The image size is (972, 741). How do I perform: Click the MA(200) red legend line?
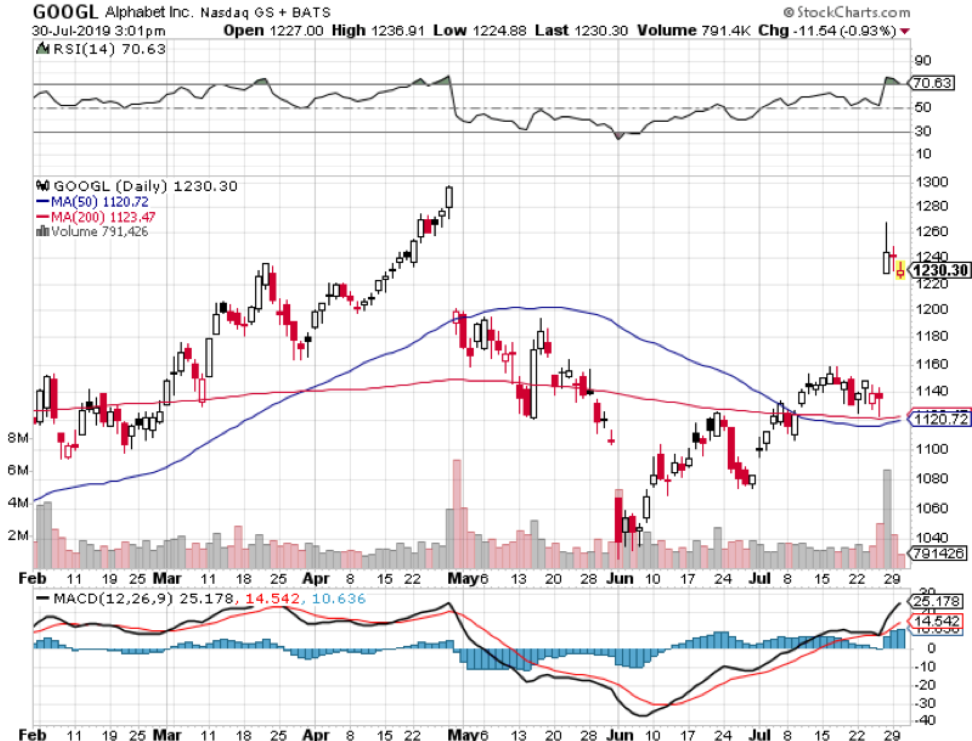(x=43, y=217)
